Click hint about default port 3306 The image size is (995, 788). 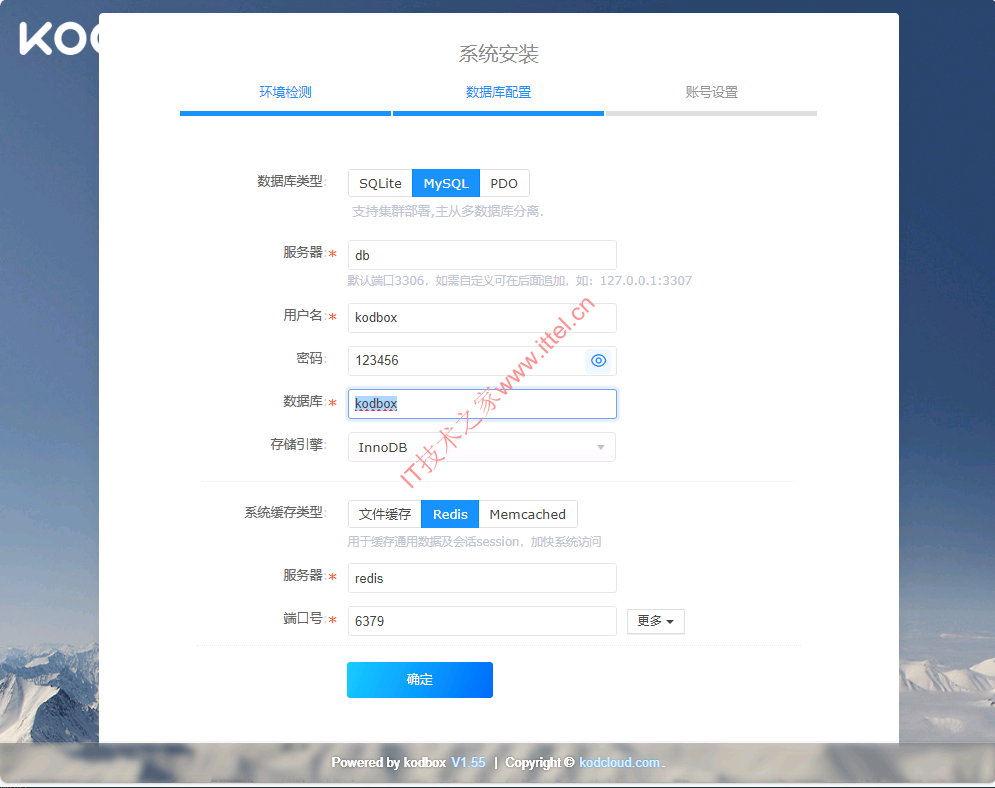(x=519, y=280)
